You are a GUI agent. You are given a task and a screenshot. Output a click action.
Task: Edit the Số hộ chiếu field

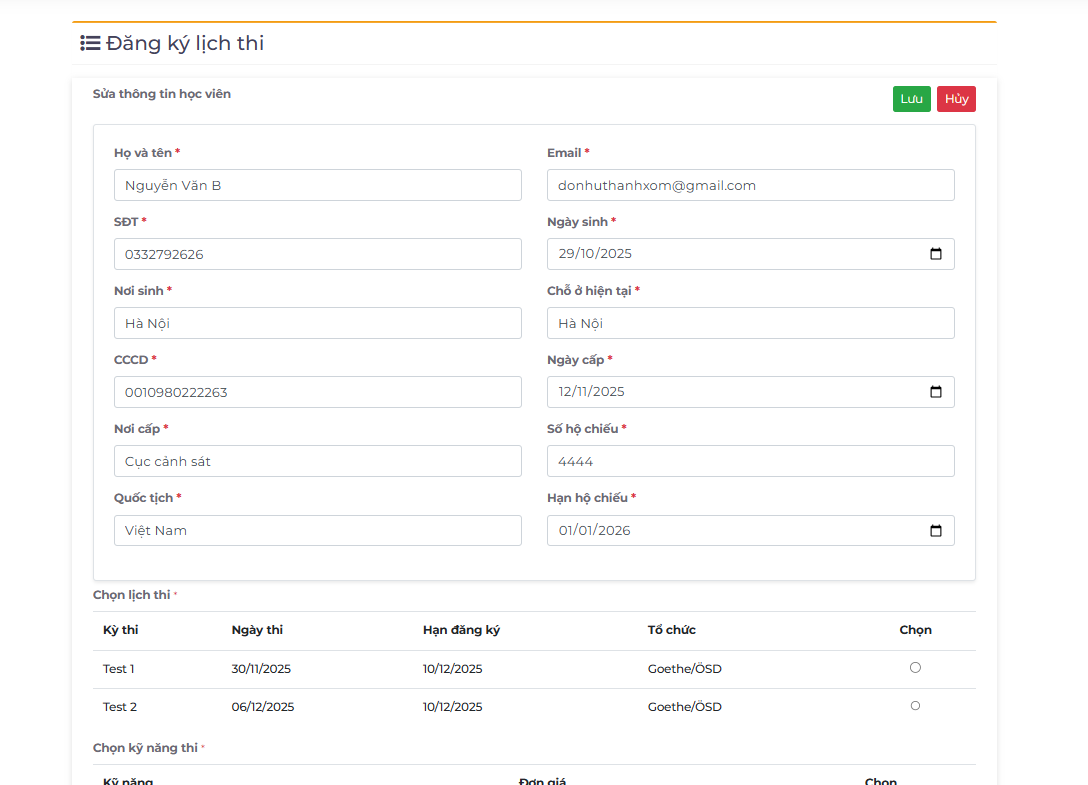(x=750, y=461)
